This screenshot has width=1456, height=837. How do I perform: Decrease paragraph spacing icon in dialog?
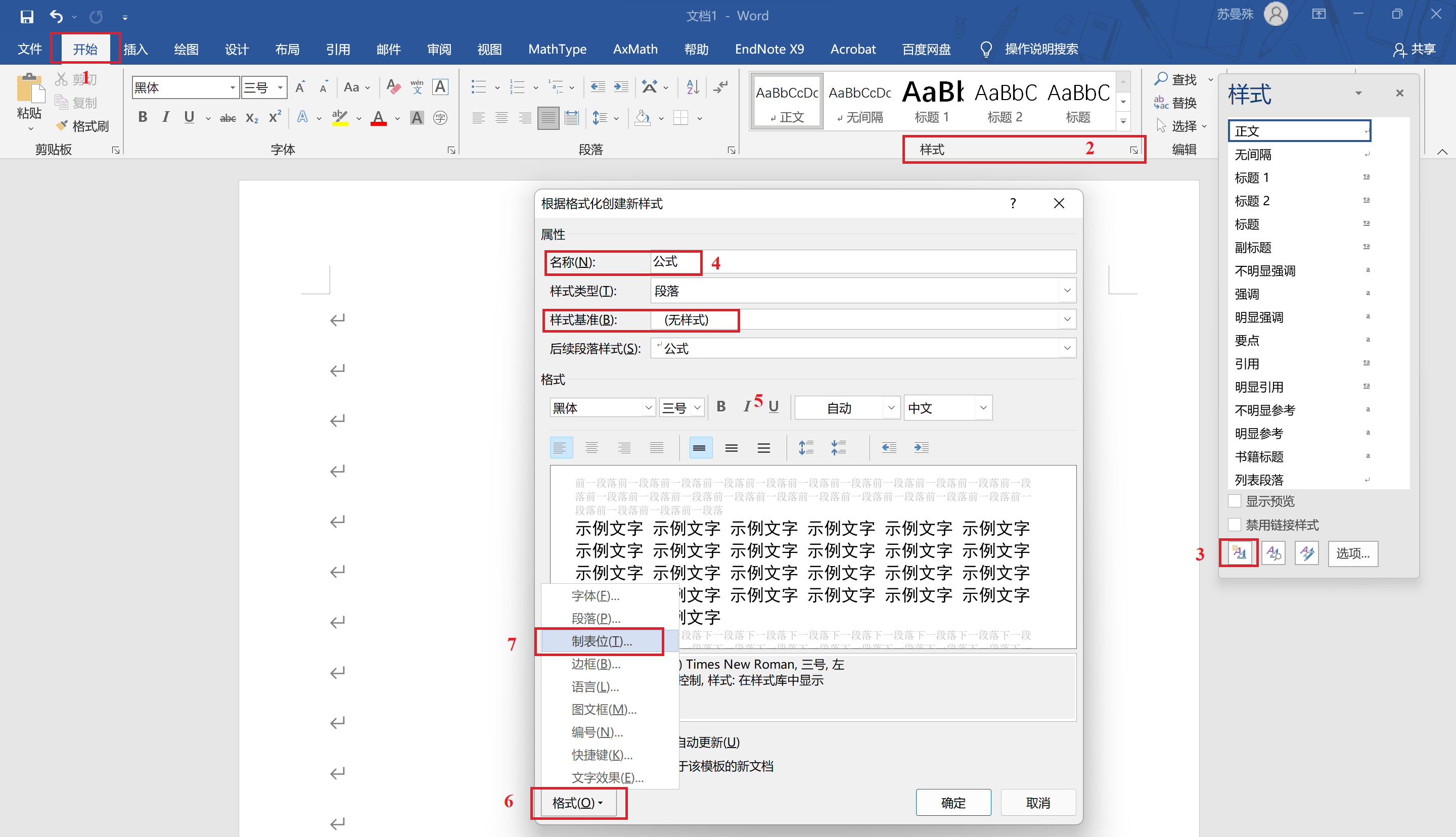(x=838, y=447)
